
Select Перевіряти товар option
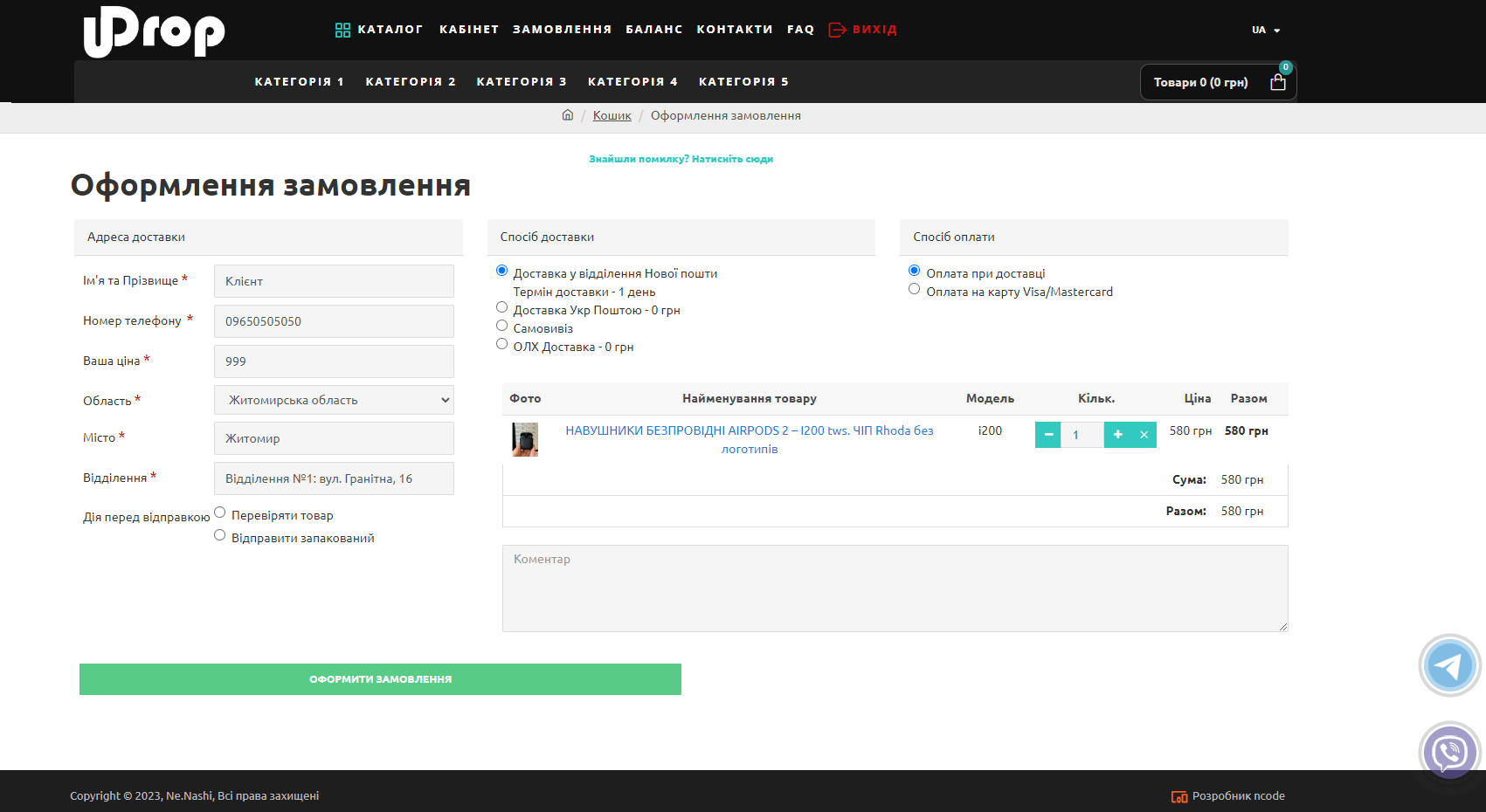click(x=220, y=513)
